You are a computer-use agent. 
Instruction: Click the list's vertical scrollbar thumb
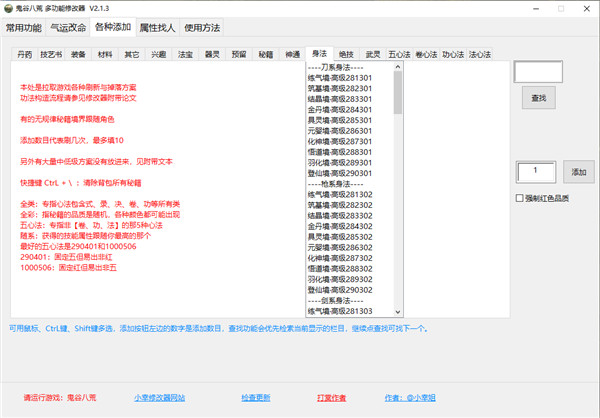pos(398,93)
